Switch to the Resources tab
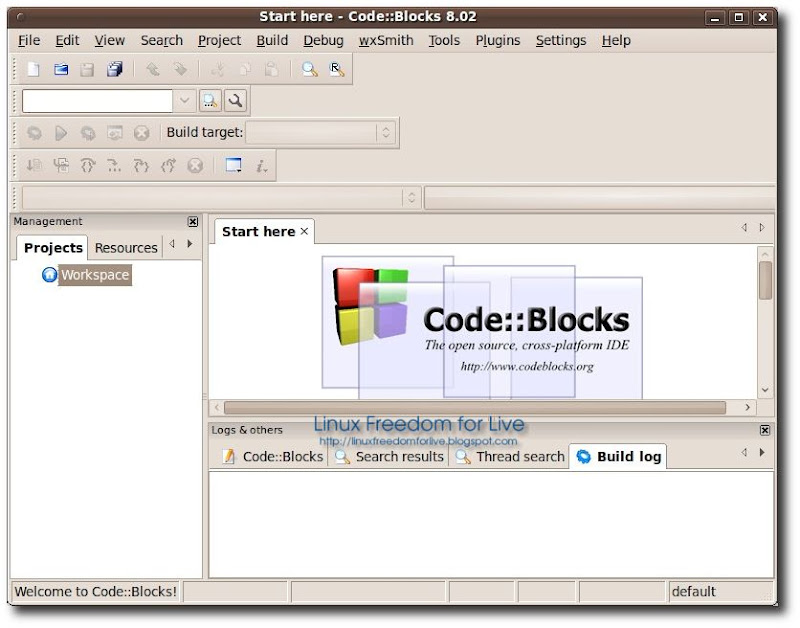Viewport: 800px width, 628px height. click(x=126, y=248)
